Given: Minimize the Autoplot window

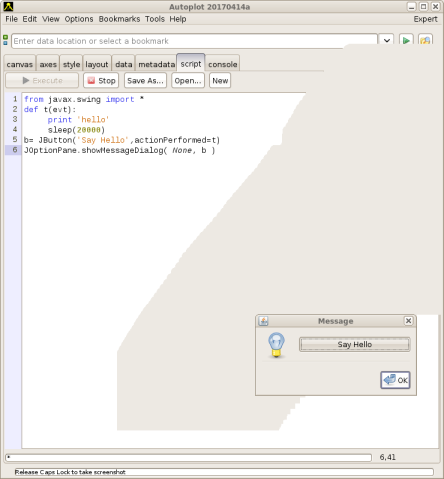Looking at the screenshot, I should [x=411, y=7].
